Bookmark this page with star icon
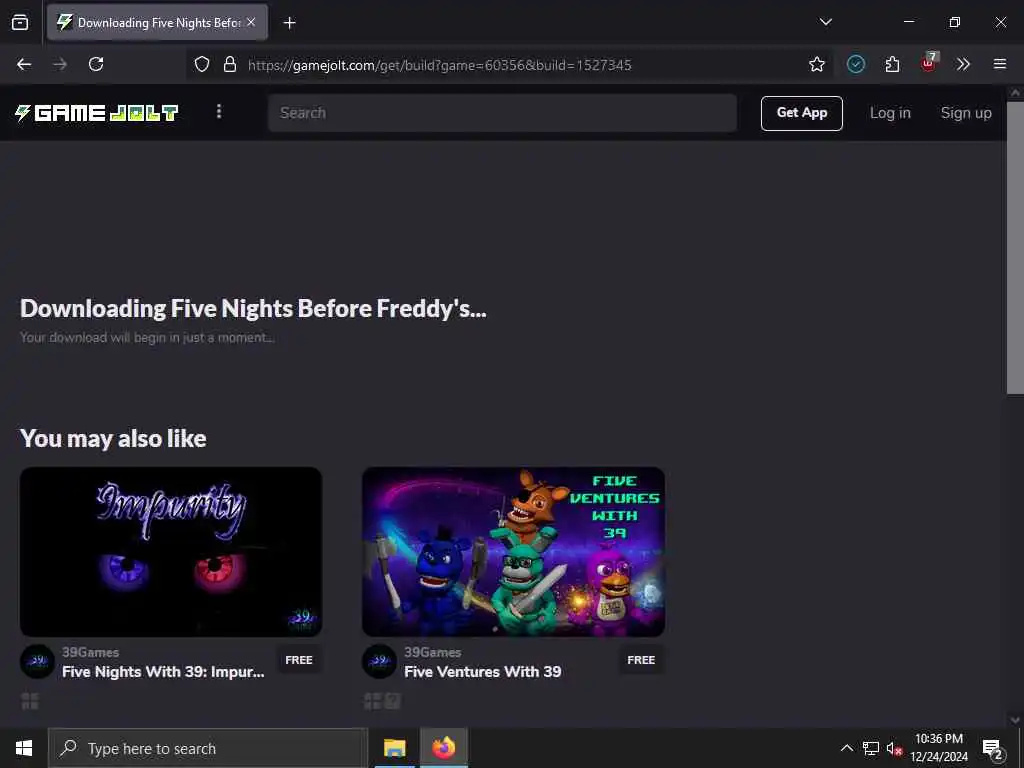The height and width of the screenshot is (768, 1024). 816,64
